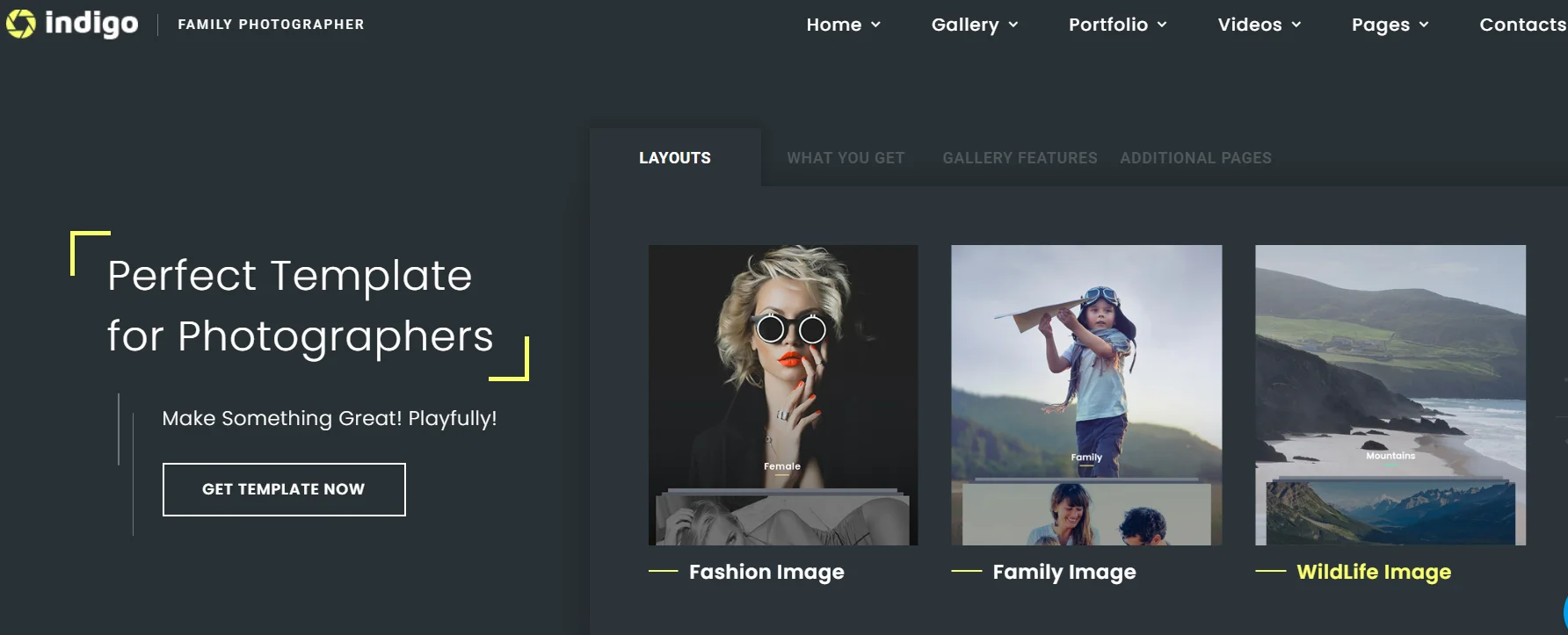Open the WildLife Image layout thumbnail
This screenshot has height=635, width=1568.
(x=1390, y=394)
